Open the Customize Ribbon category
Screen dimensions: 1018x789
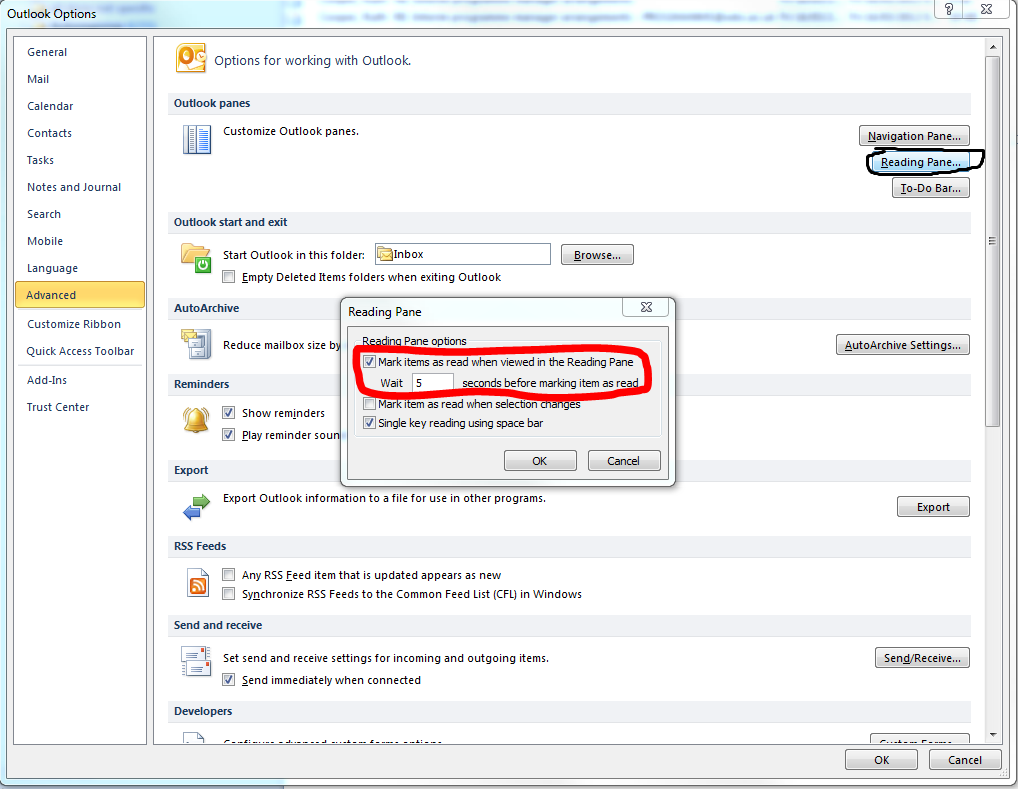coord(74,324)
